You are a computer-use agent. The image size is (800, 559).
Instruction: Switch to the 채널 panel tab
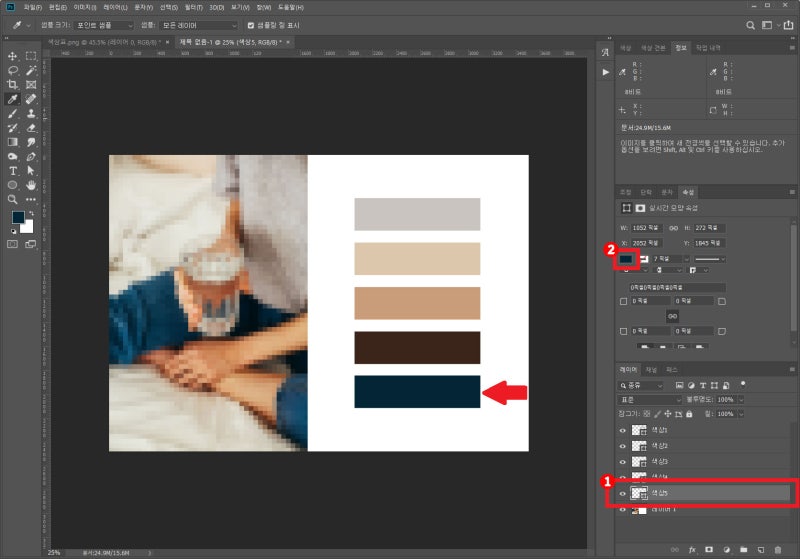651,369
